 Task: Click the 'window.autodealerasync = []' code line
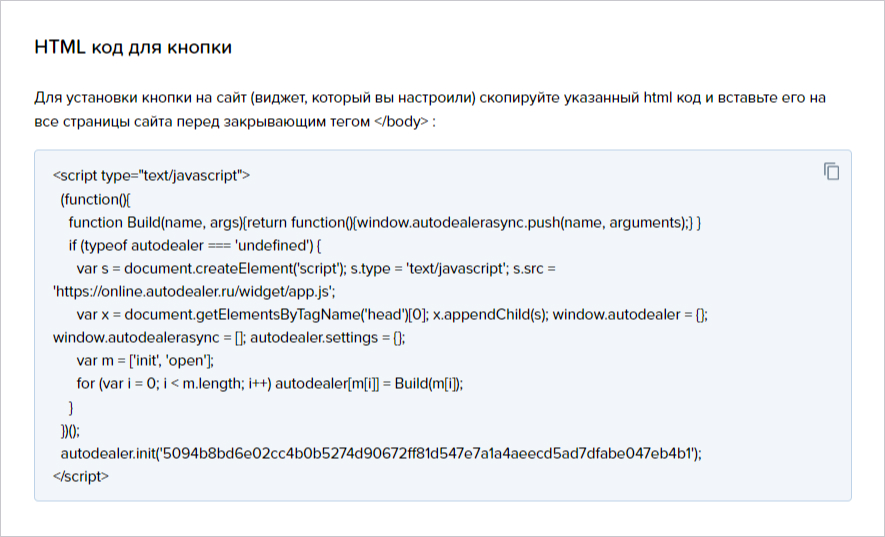click(229, 338)
